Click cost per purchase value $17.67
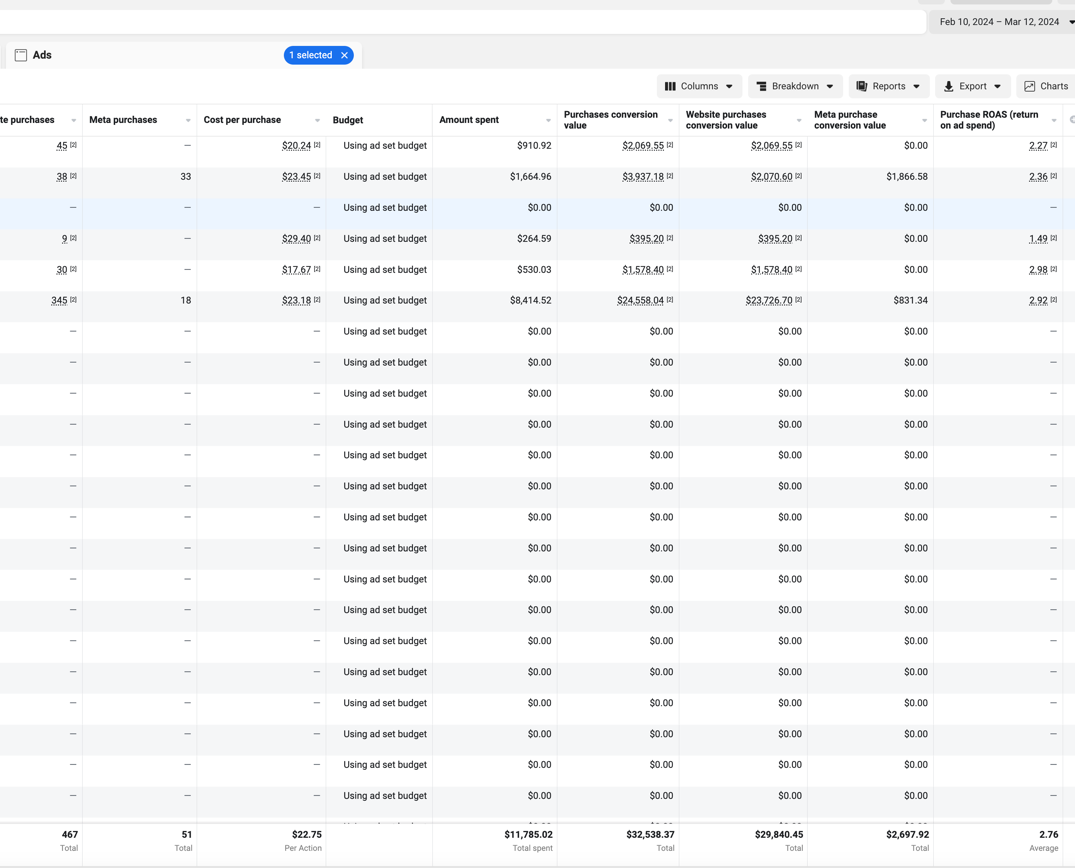Screen dimensions: 1075x868 [296, 269]
